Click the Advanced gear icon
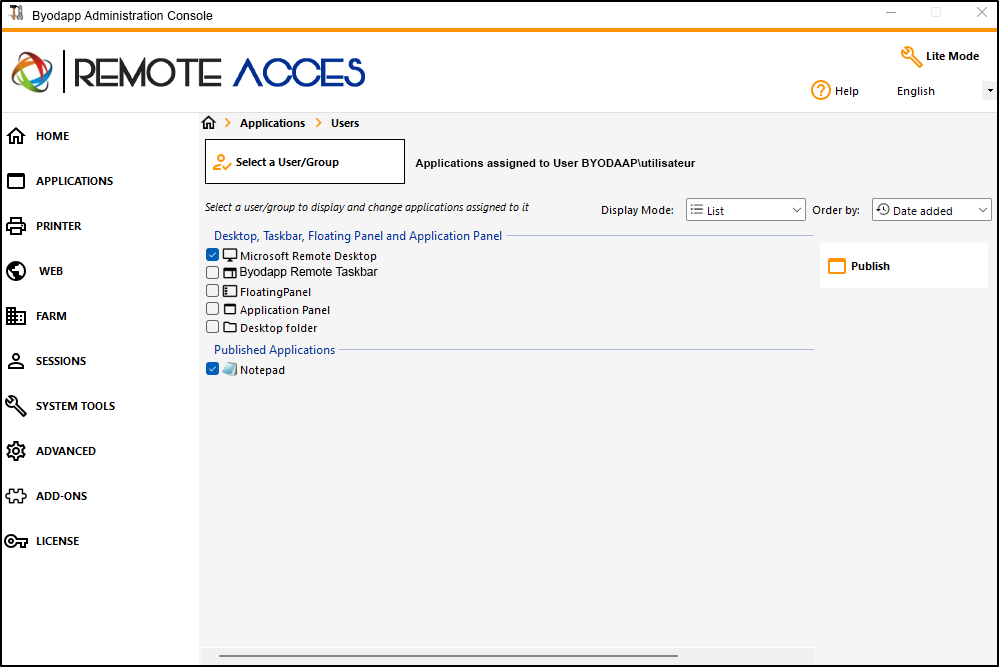This screenshot has width=999, height=667. tap(16, 451)
